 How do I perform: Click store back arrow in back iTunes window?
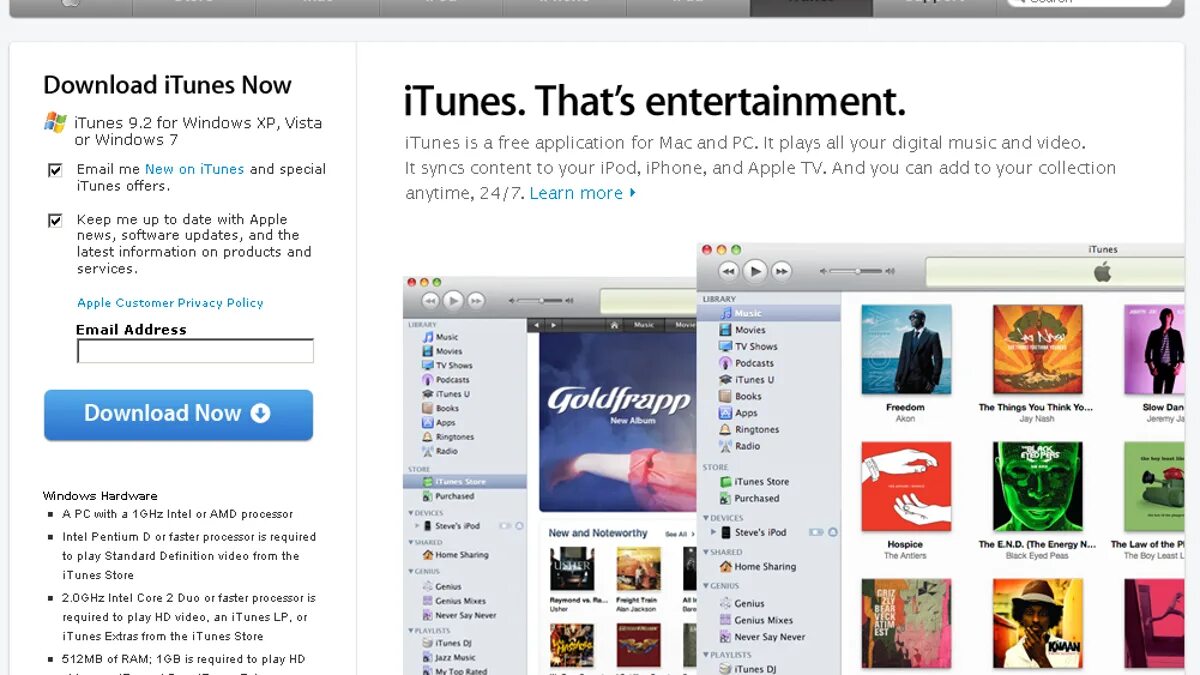(535, 325)
